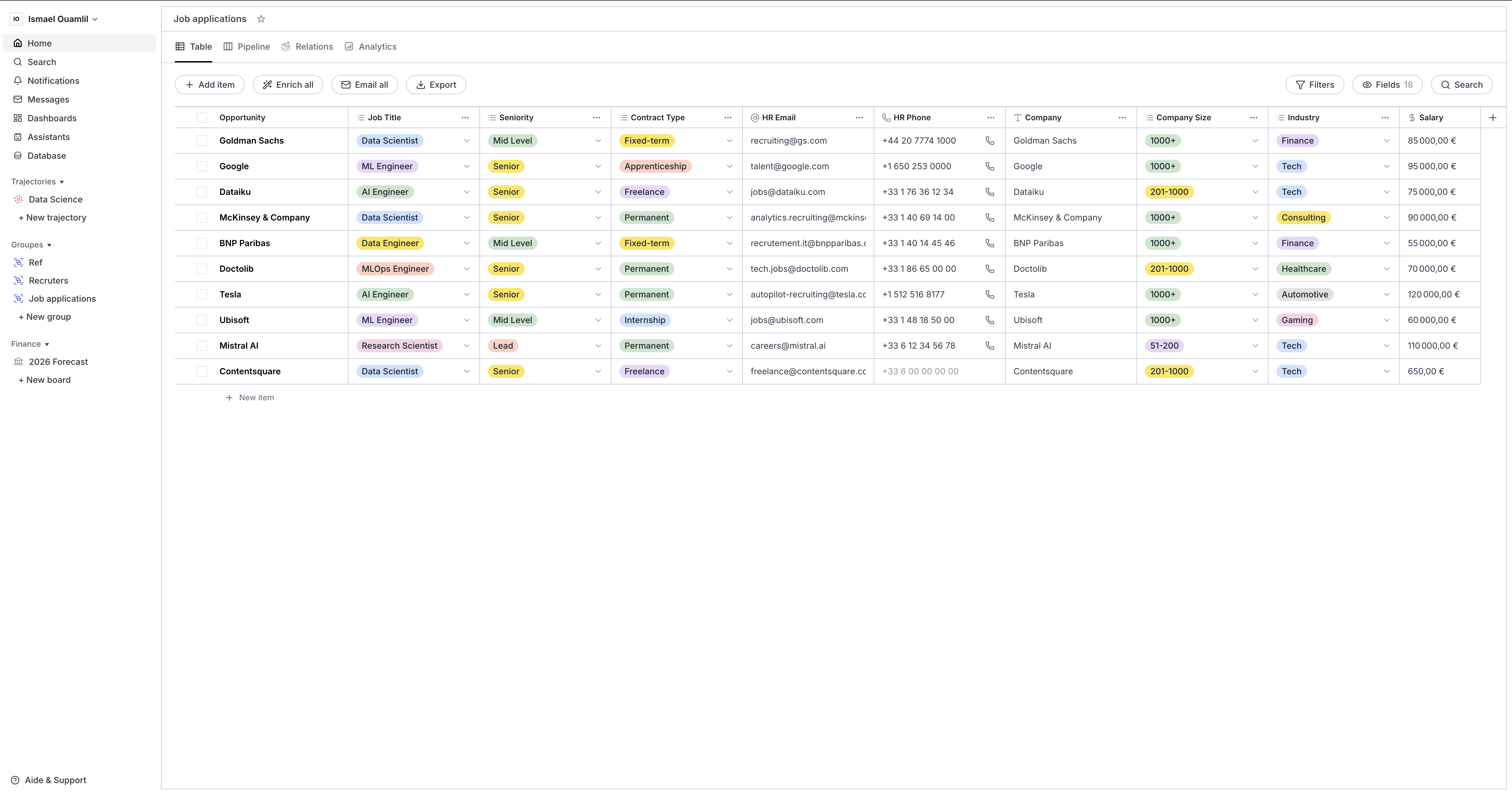Open the Assistants section
The width and height of the screenshot is (1512, 792).
click(x=49, y=137)
